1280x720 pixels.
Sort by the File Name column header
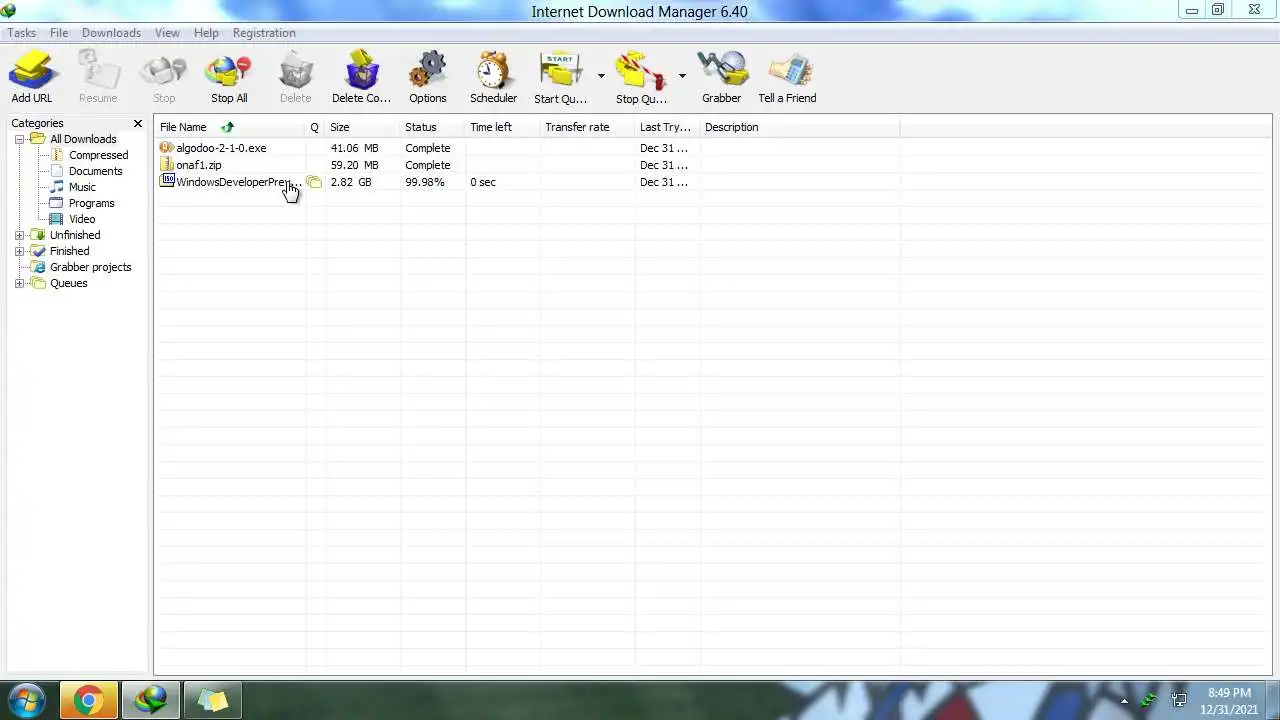230,127
